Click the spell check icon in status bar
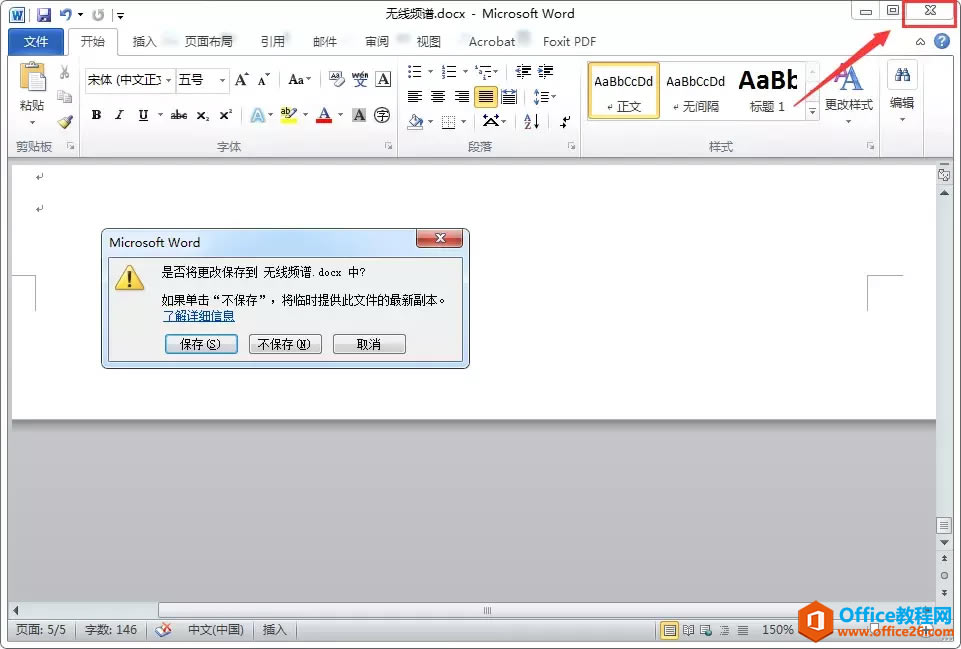This screenshot has height=649, width=961. (x=163, y=629)
